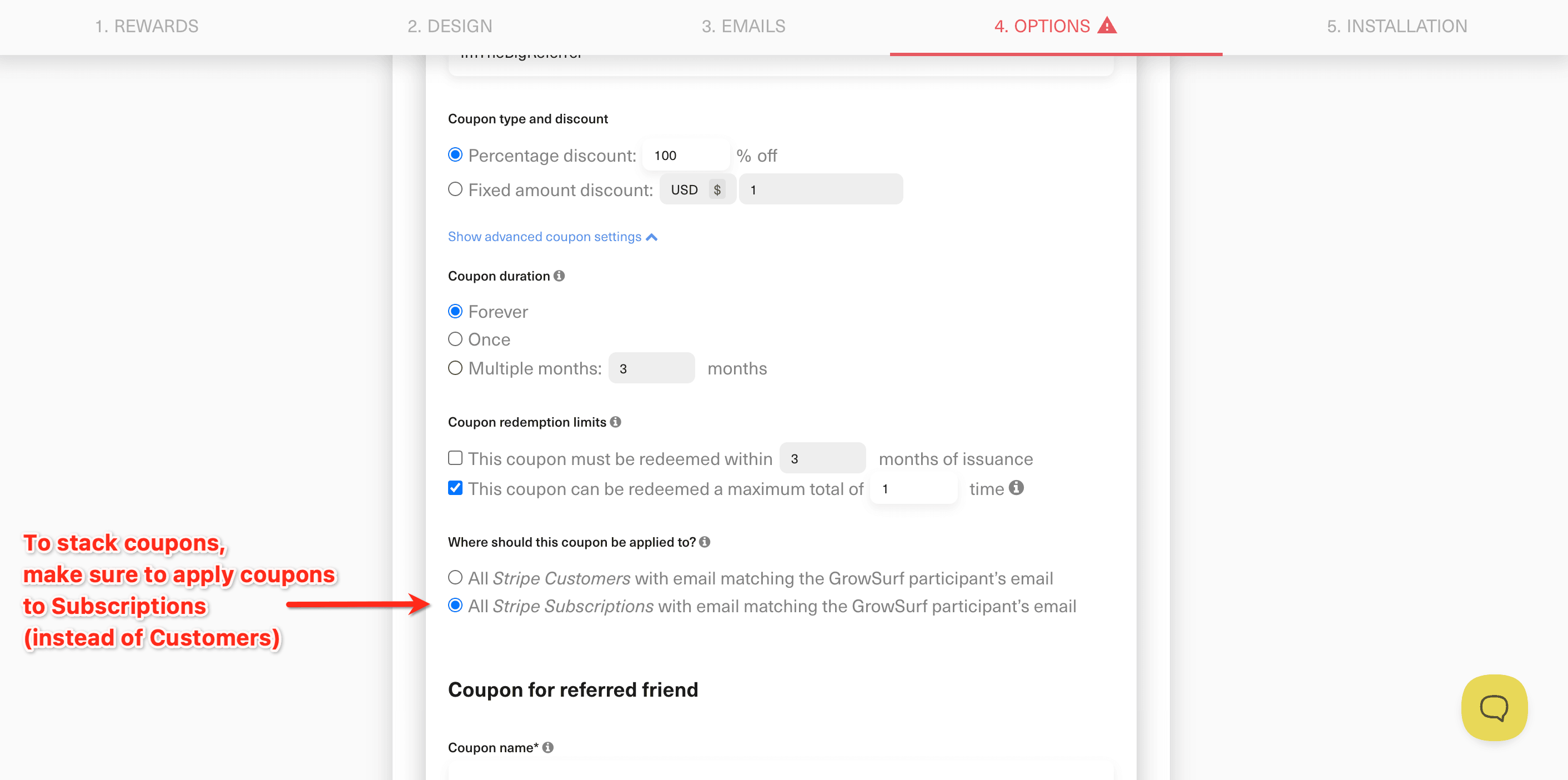Collapse the advanced coupon settings chevron
The width and height of the screenshot is (1568, 780).
tap(652, 236)
